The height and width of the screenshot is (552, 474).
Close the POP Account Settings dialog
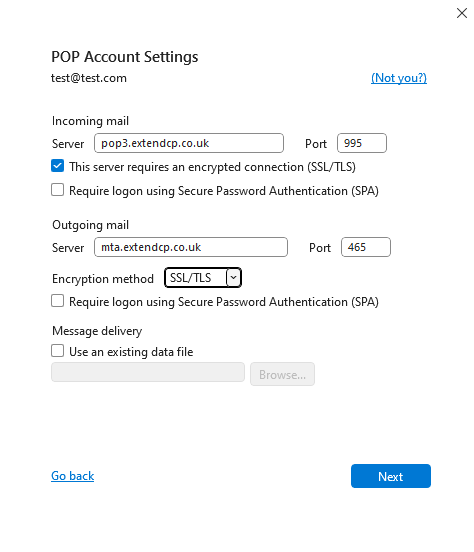click(x=462, y=13)
